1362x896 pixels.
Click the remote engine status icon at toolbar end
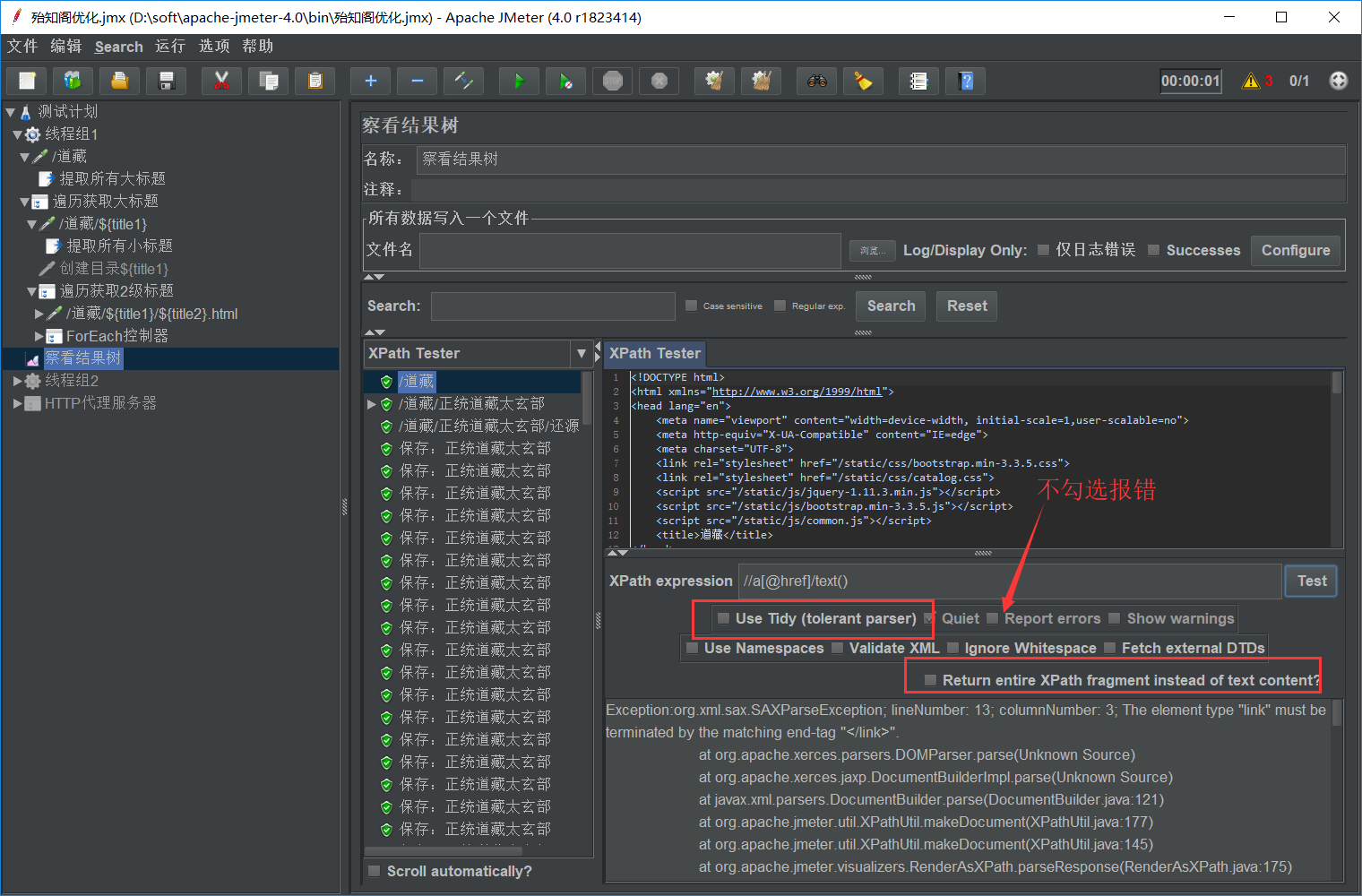(1339, 81)
